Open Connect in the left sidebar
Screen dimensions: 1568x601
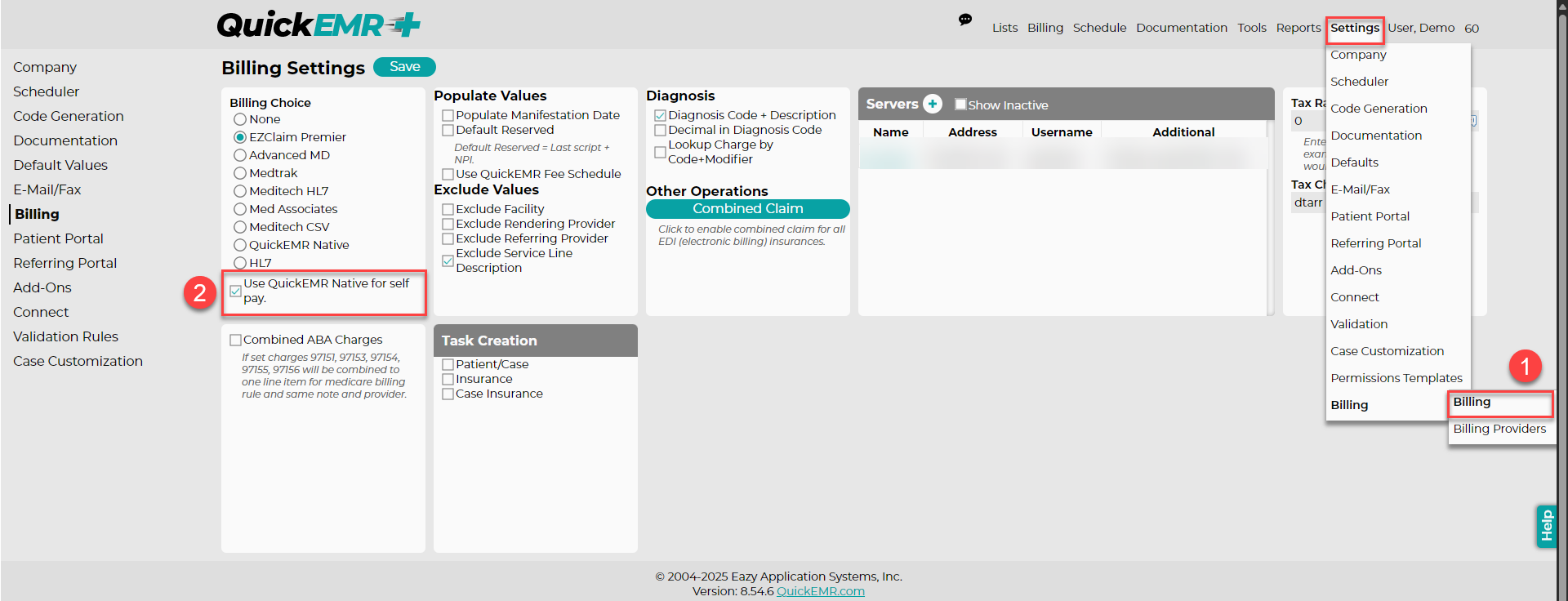point(41,312)
